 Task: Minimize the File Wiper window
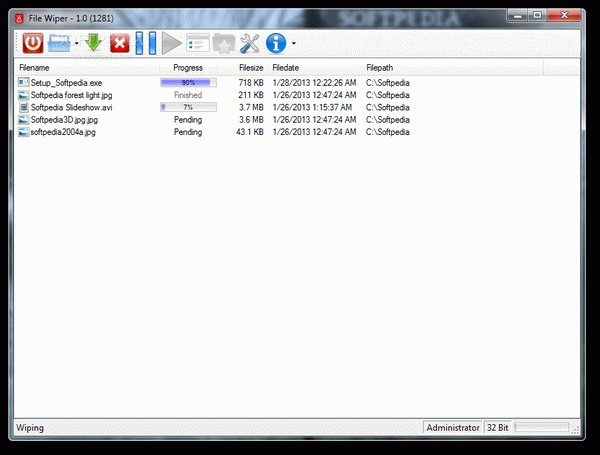click(x=518, y=16)
